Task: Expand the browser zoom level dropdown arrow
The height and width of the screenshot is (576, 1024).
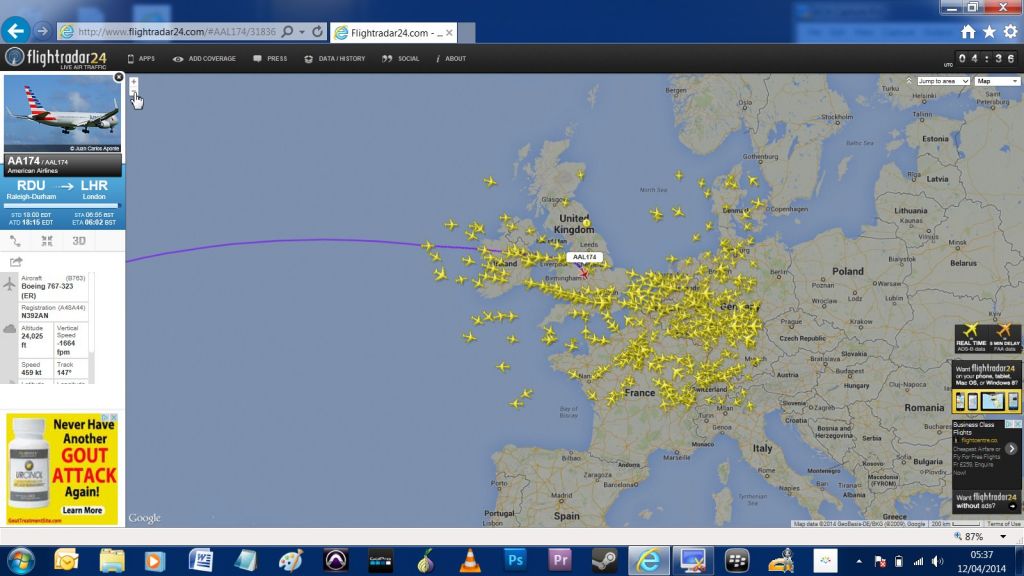Action: [1003, 536]
